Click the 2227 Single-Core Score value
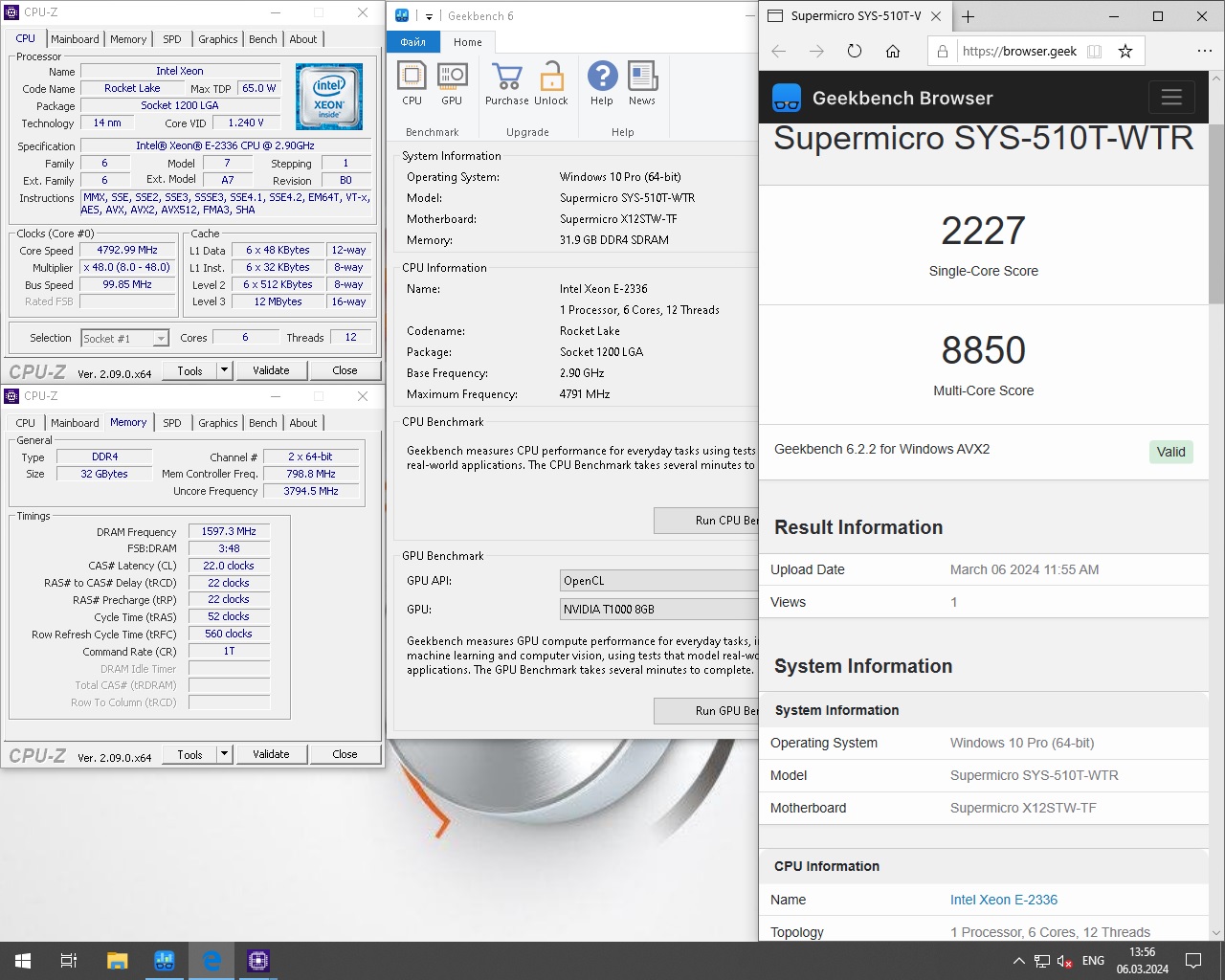The image size is (1225, 980). pos(983,231)
